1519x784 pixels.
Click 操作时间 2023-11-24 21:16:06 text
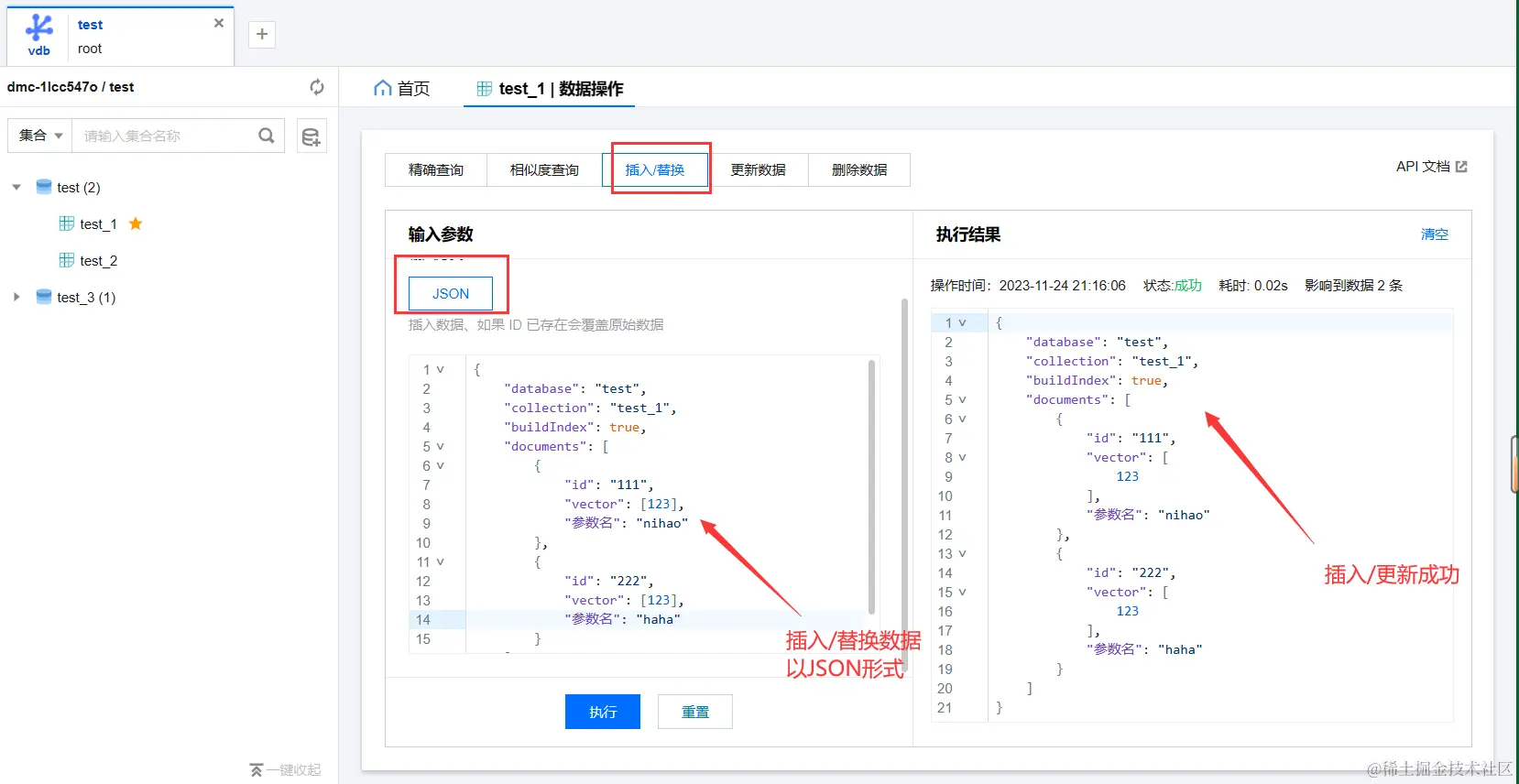pyautogui.click(x=1028, y=286)
